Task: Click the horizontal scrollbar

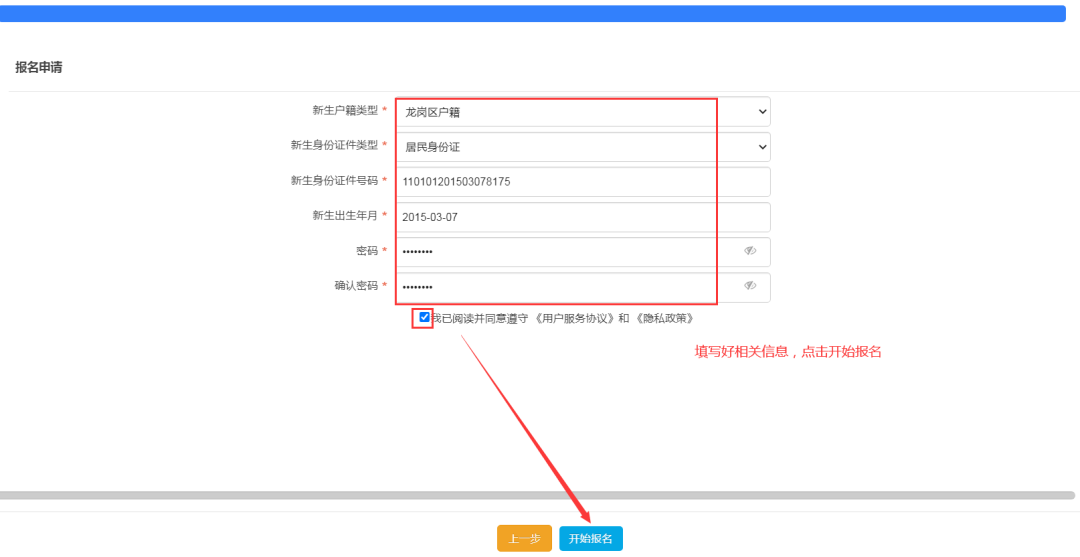Action: pos(537,495)
